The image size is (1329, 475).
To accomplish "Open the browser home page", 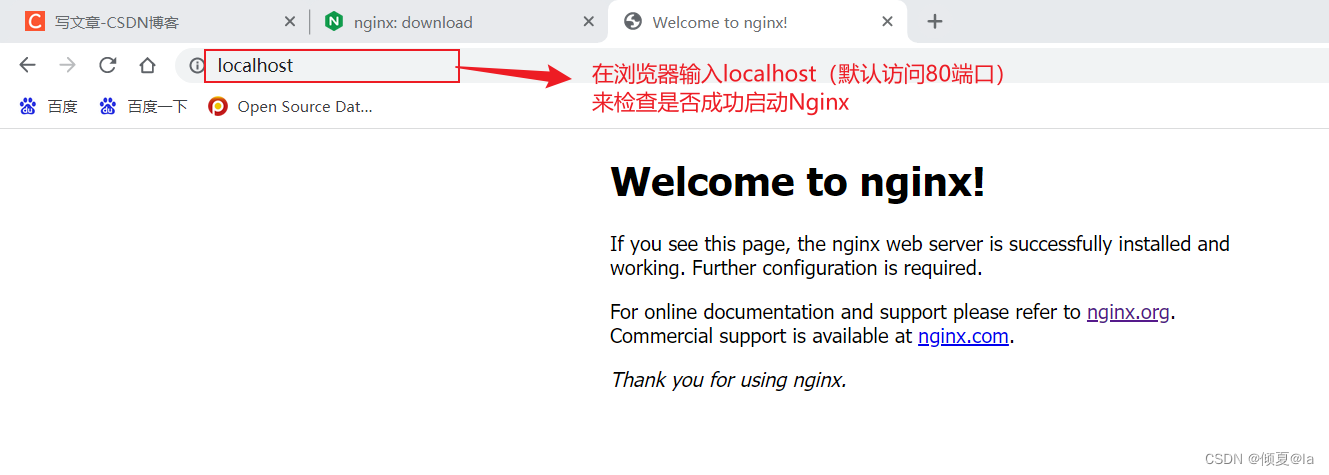I will pyautogui.click(x=147, y=65).
